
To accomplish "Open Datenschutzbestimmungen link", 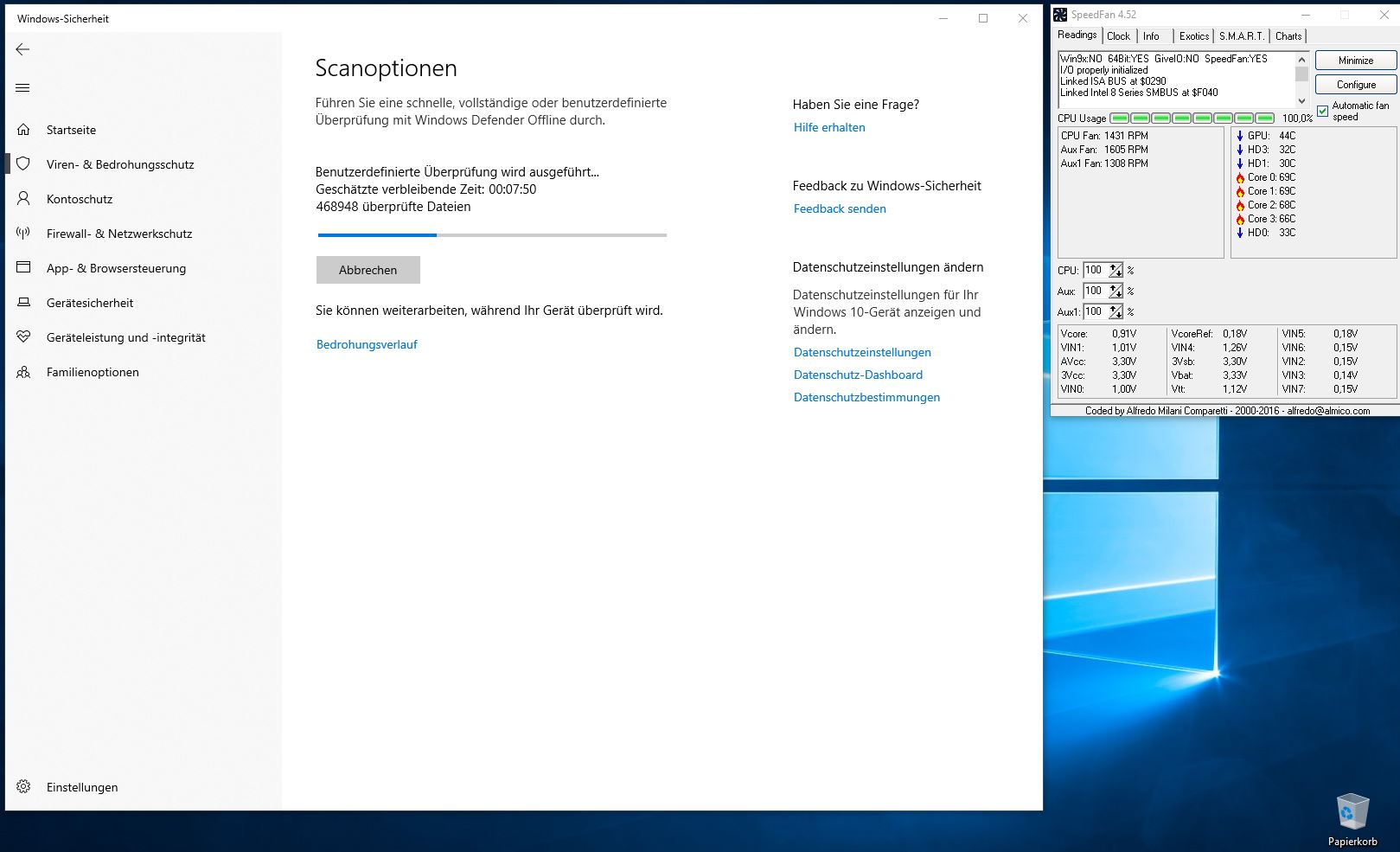I will point(866,397).
